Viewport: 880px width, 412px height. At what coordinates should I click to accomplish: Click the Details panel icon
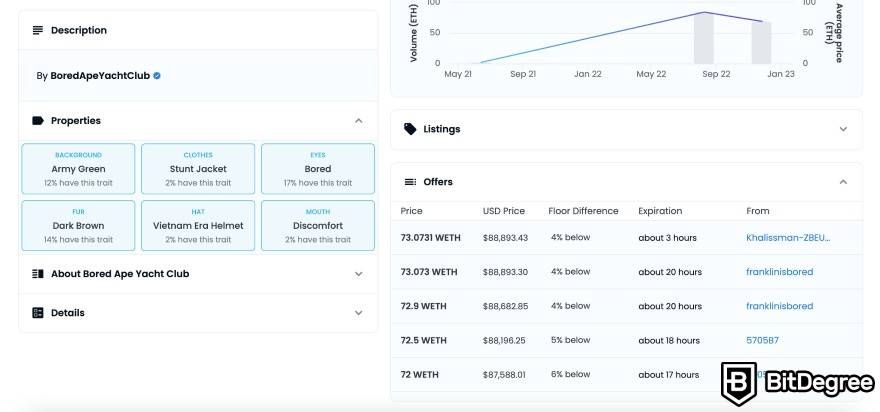(38, 313)
